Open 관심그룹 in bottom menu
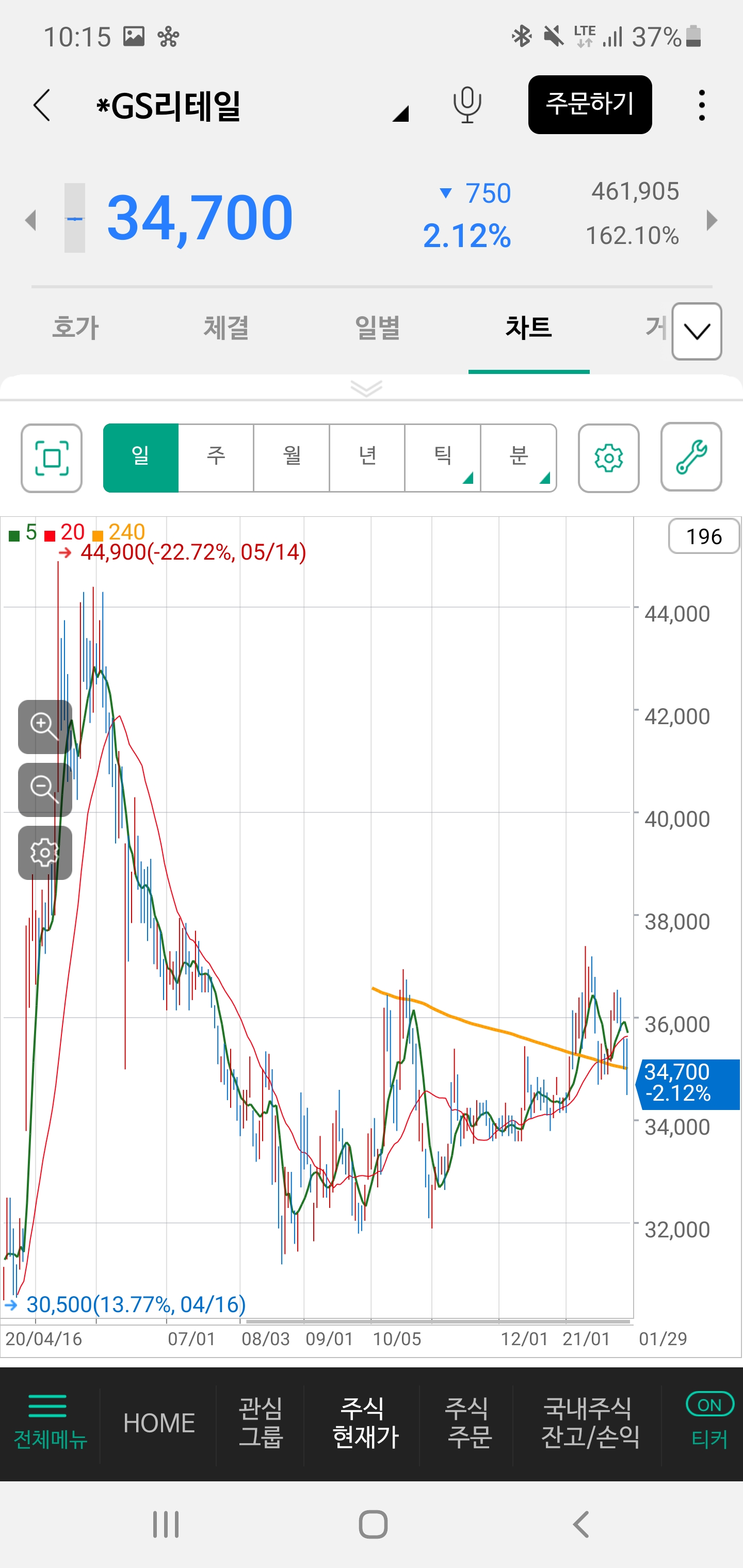 [x=261, y=1423]
